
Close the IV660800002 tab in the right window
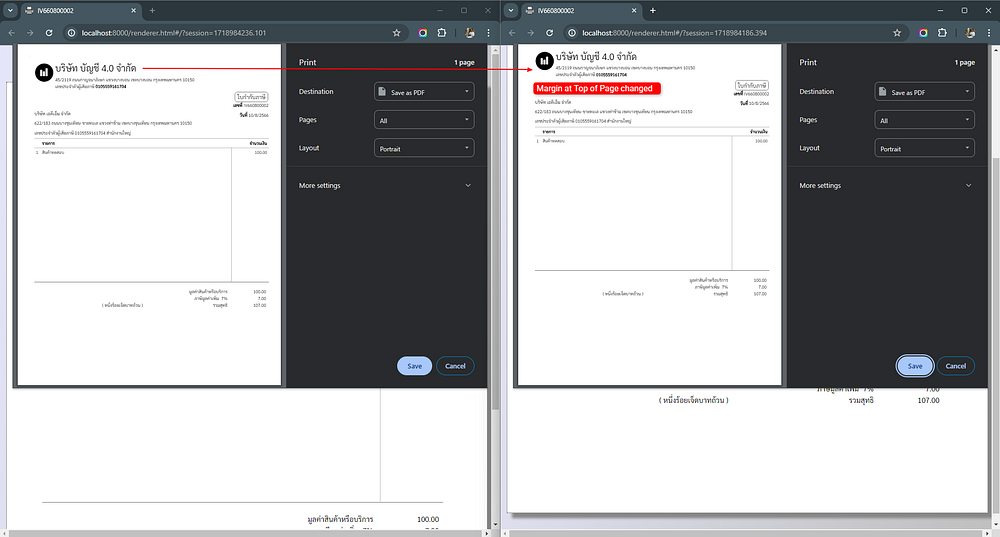click(636, 10)
